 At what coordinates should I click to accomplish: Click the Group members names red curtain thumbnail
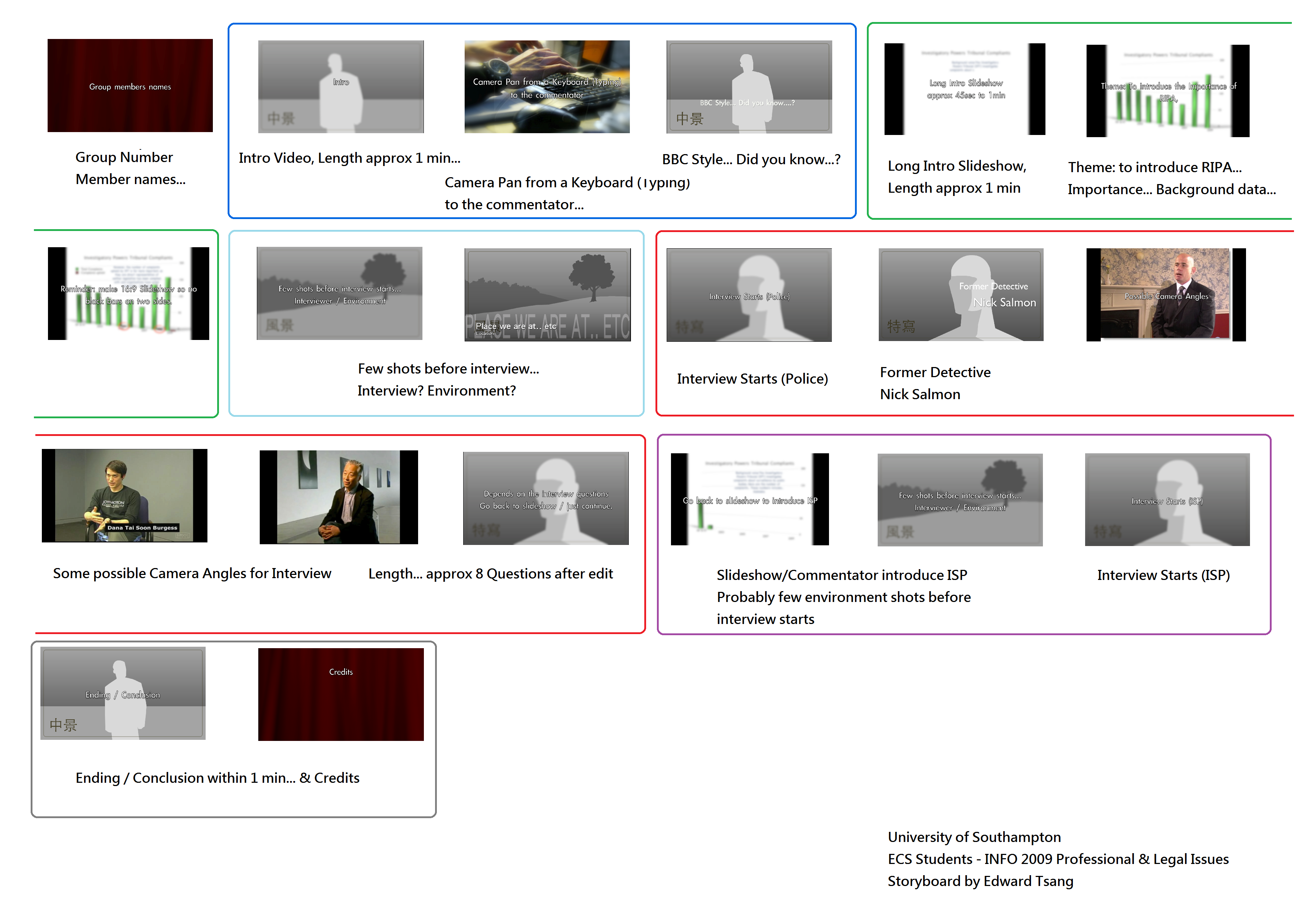[130, 86]
